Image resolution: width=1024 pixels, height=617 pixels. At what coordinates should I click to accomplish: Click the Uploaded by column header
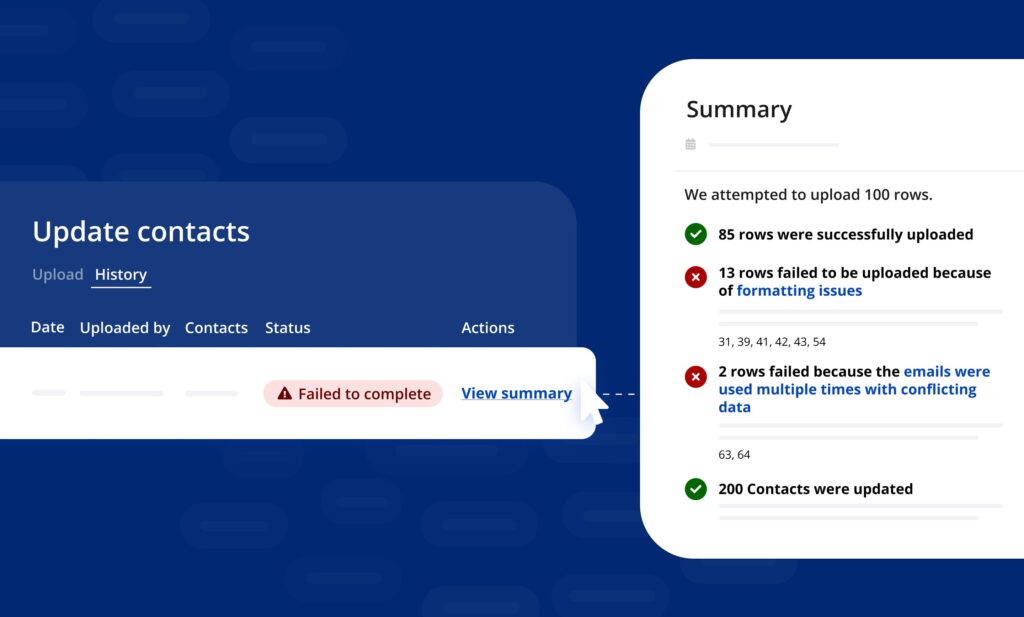(x=125, y=327)
